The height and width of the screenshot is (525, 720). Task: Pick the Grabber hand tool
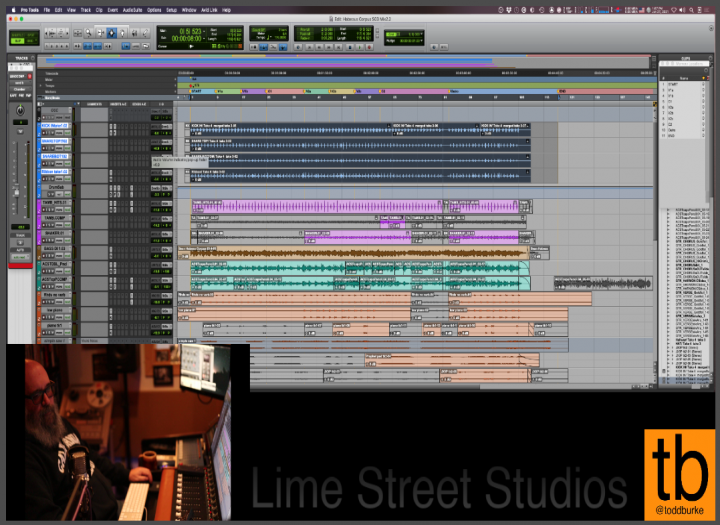[123, 33]
